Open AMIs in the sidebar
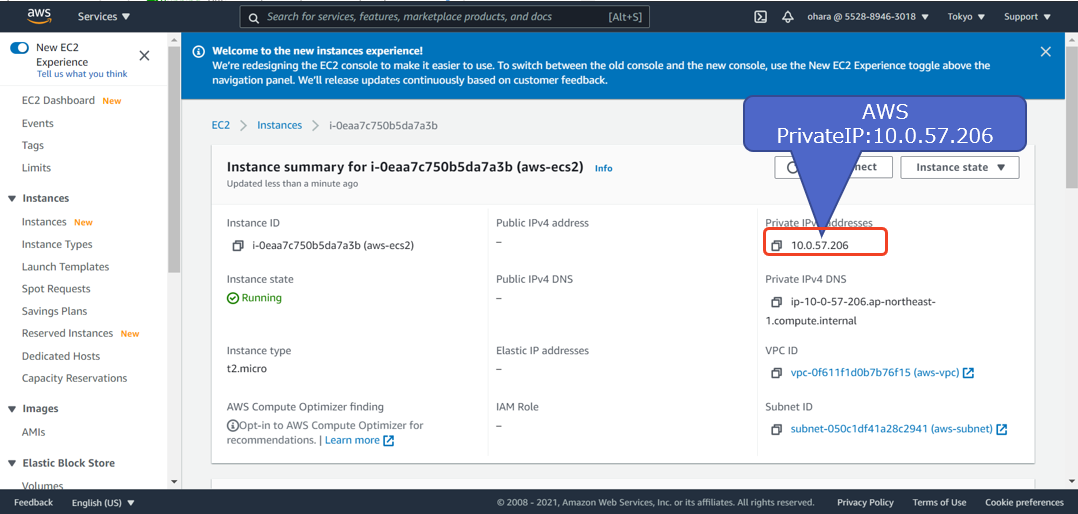The width and height of the screenshot is (1078, 514). tap(34, 432)
